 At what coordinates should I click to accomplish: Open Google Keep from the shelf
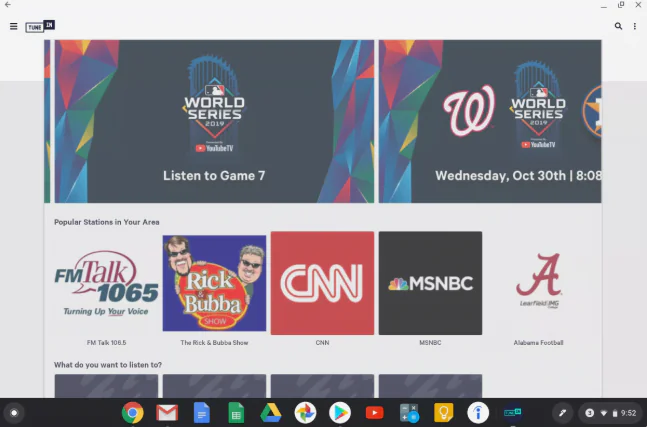[x=444, y=413]
